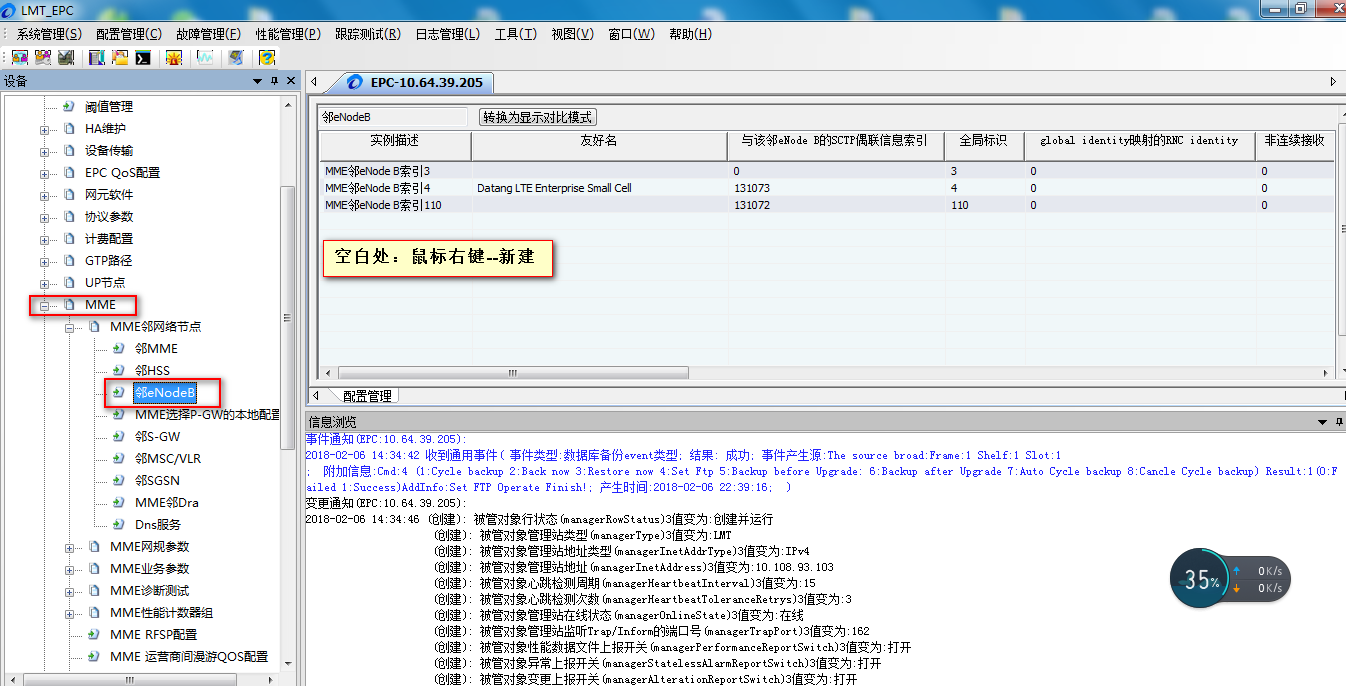This screenshot has width=1346, height=686.
Task: Open the 配置管理(C) menu
Action: [129, 34]
